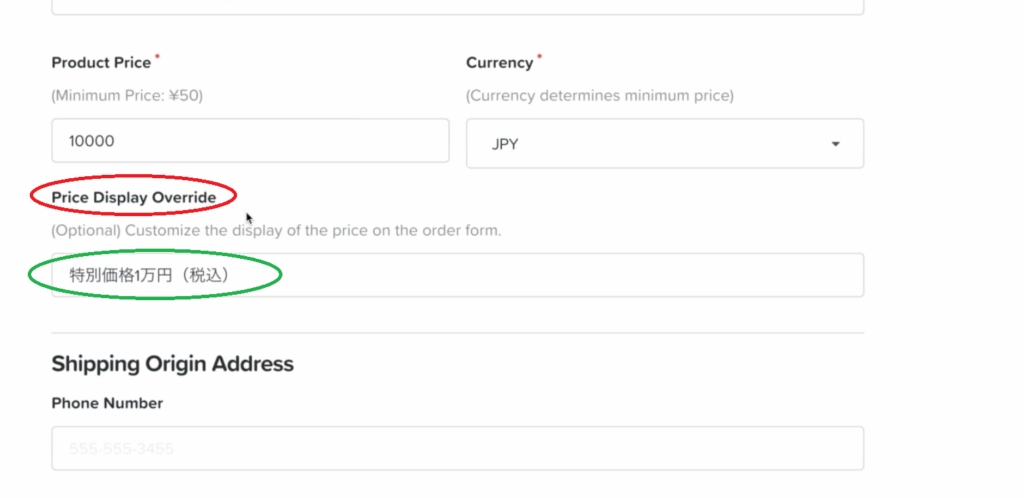Viewport: 1024px width, 498px height.
Task: Click the red asterisk beside Product Price
Action: coord(157,58)
